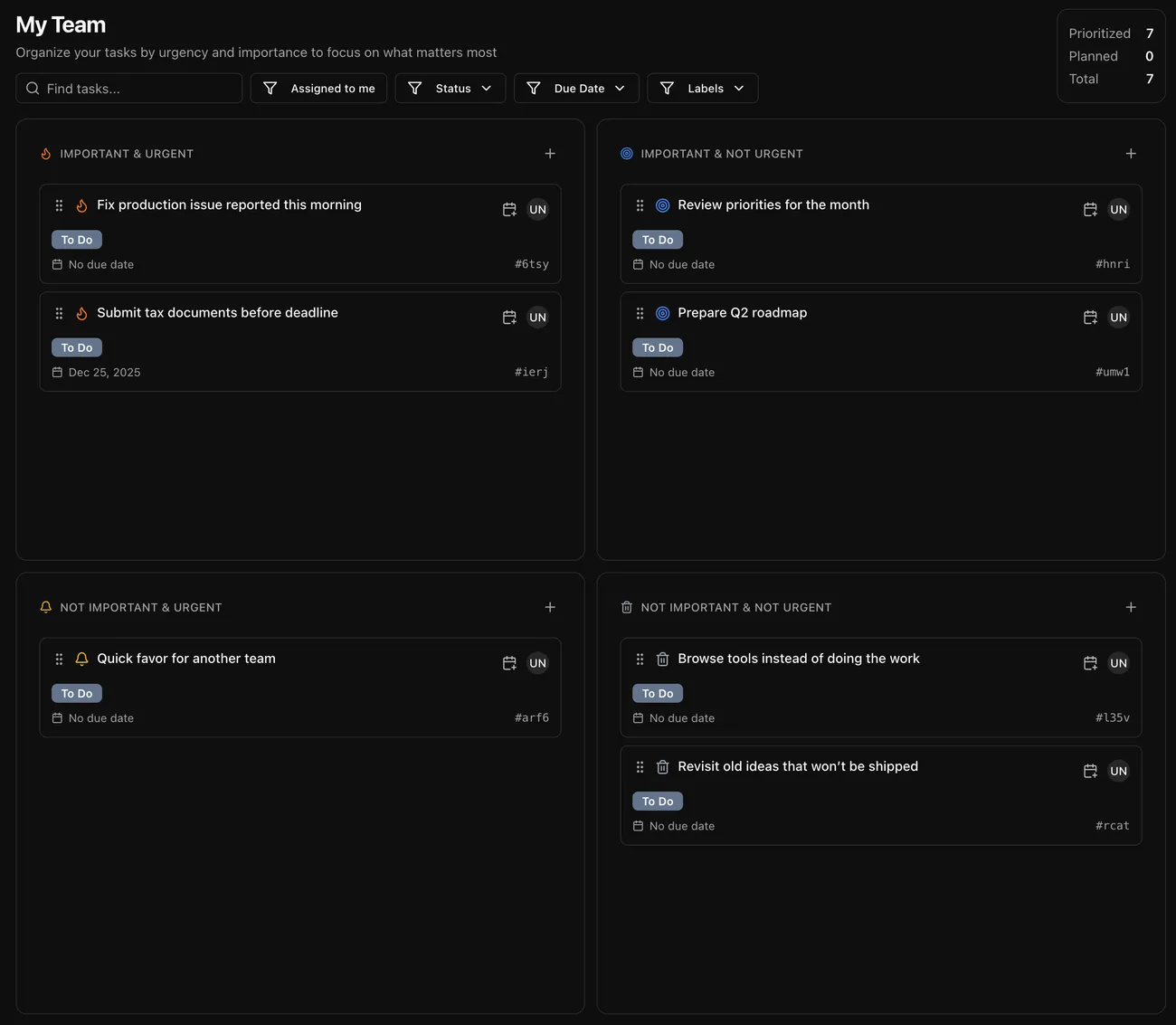Add task to Not Important & Not Urgent
This screenshot has width=1176, height=1025.
(1131, 607)
